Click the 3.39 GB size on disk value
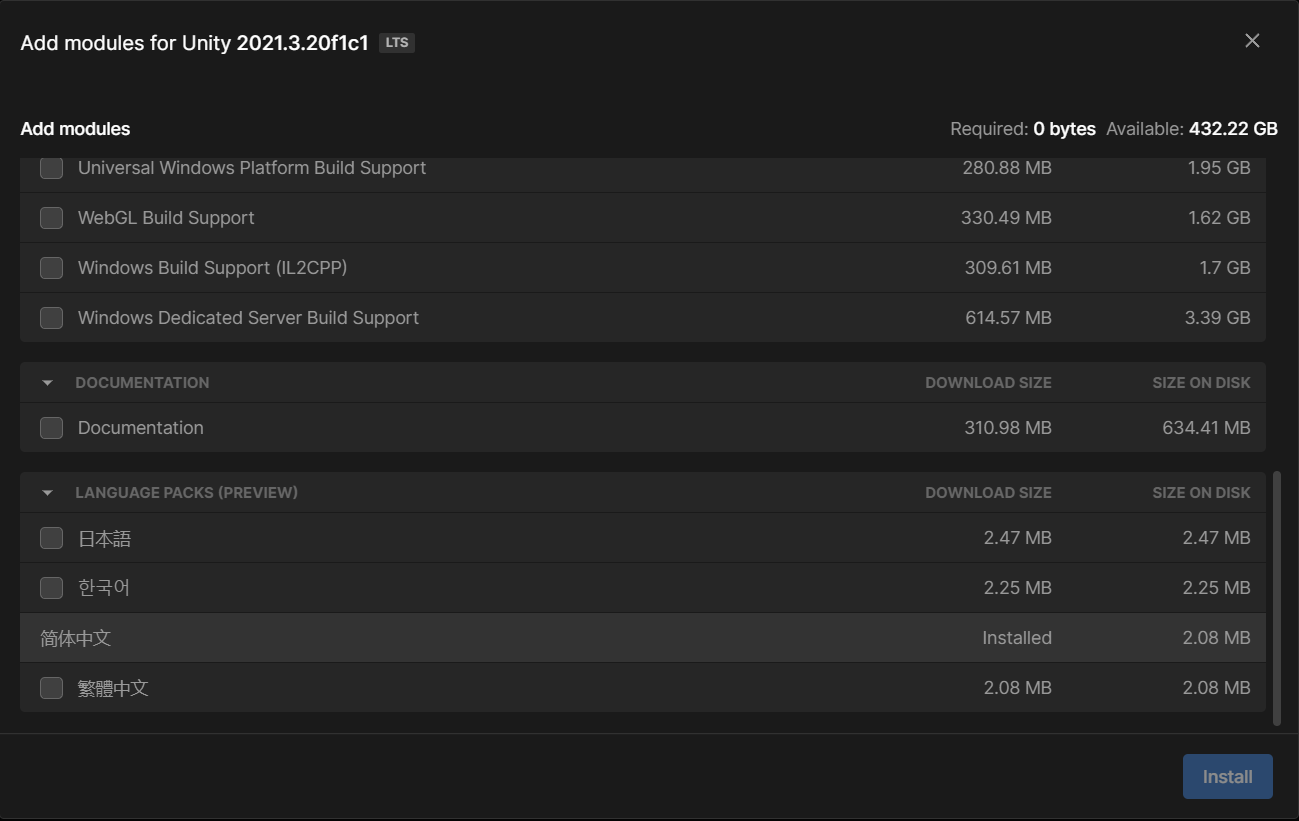 coord(1218,318)
